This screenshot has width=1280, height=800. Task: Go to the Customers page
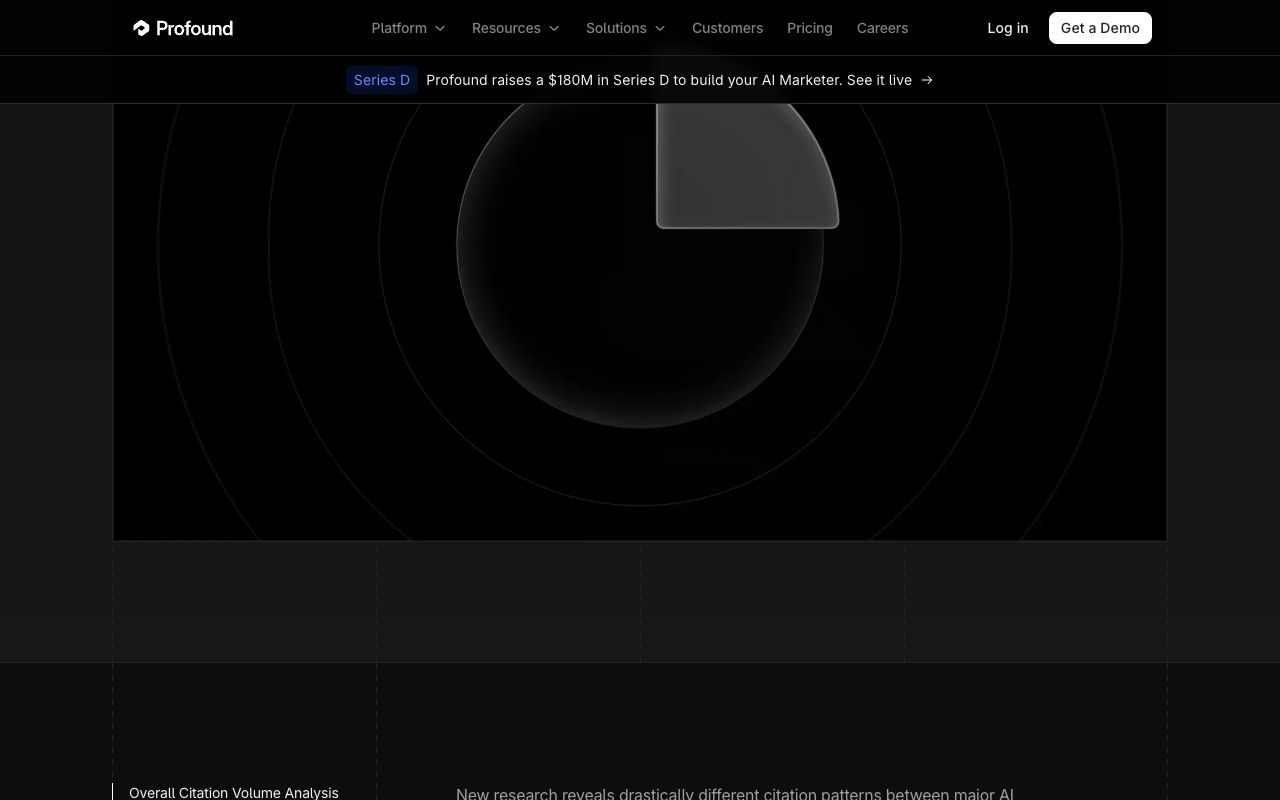727,28
